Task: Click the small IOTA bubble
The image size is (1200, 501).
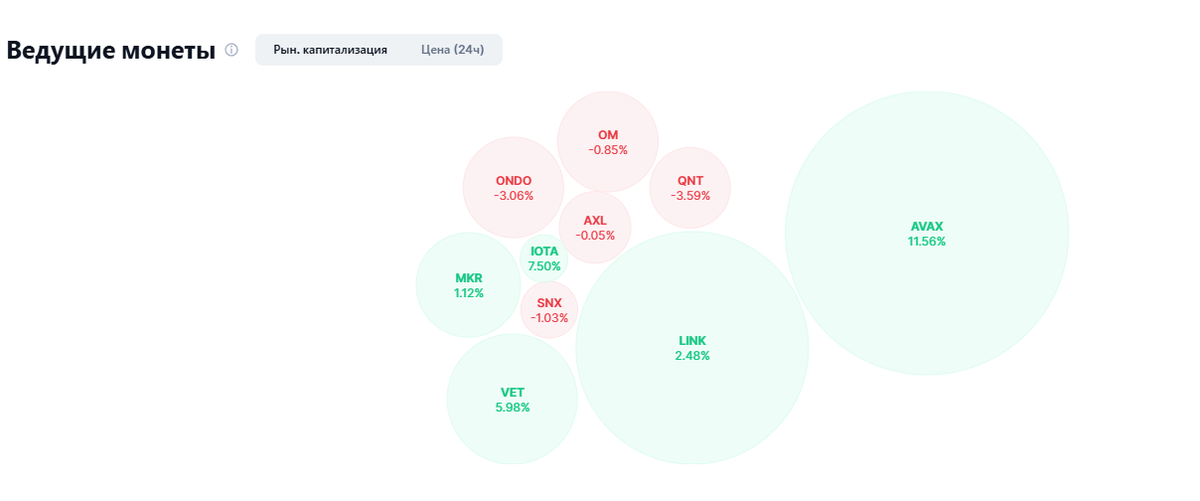Action: 544,259
